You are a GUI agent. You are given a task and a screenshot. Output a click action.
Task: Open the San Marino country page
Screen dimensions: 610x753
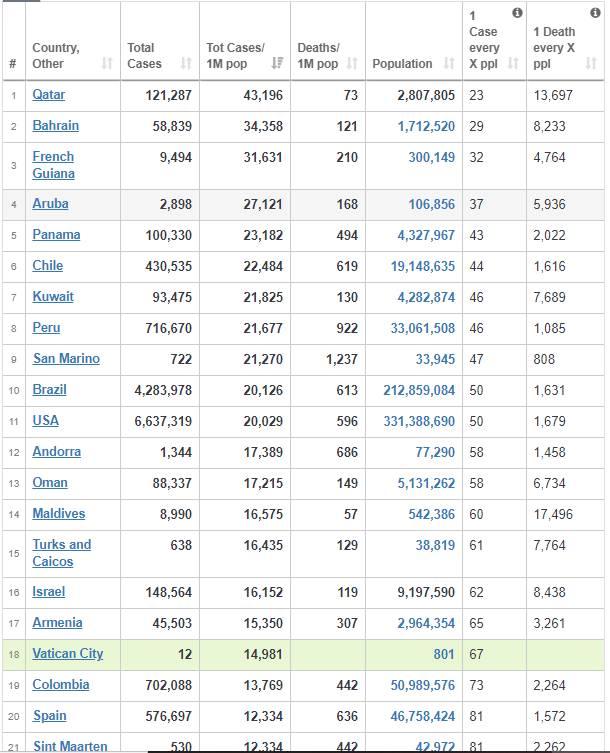tap(66, 359)
